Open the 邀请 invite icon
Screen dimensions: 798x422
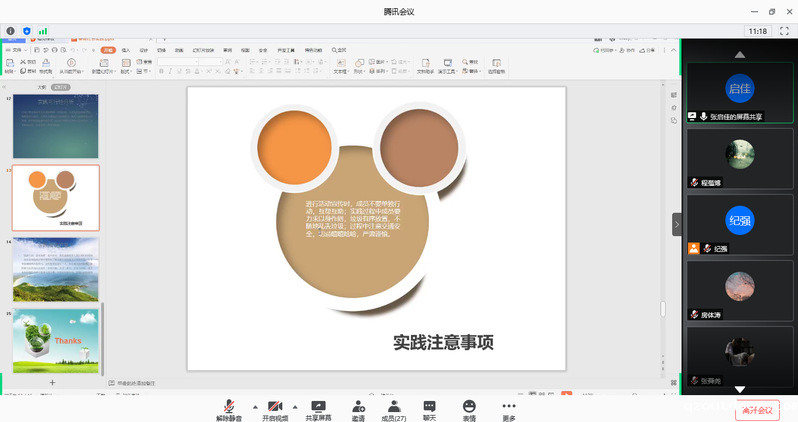coord(358,406)
